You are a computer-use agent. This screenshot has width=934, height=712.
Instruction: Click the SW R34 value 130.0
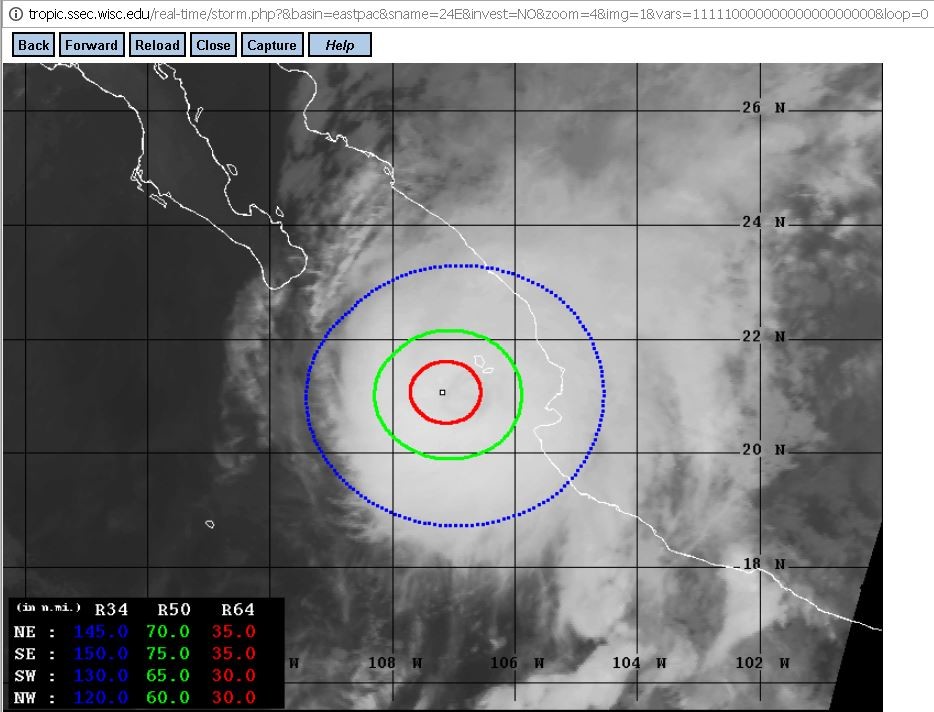coord(101,676)
